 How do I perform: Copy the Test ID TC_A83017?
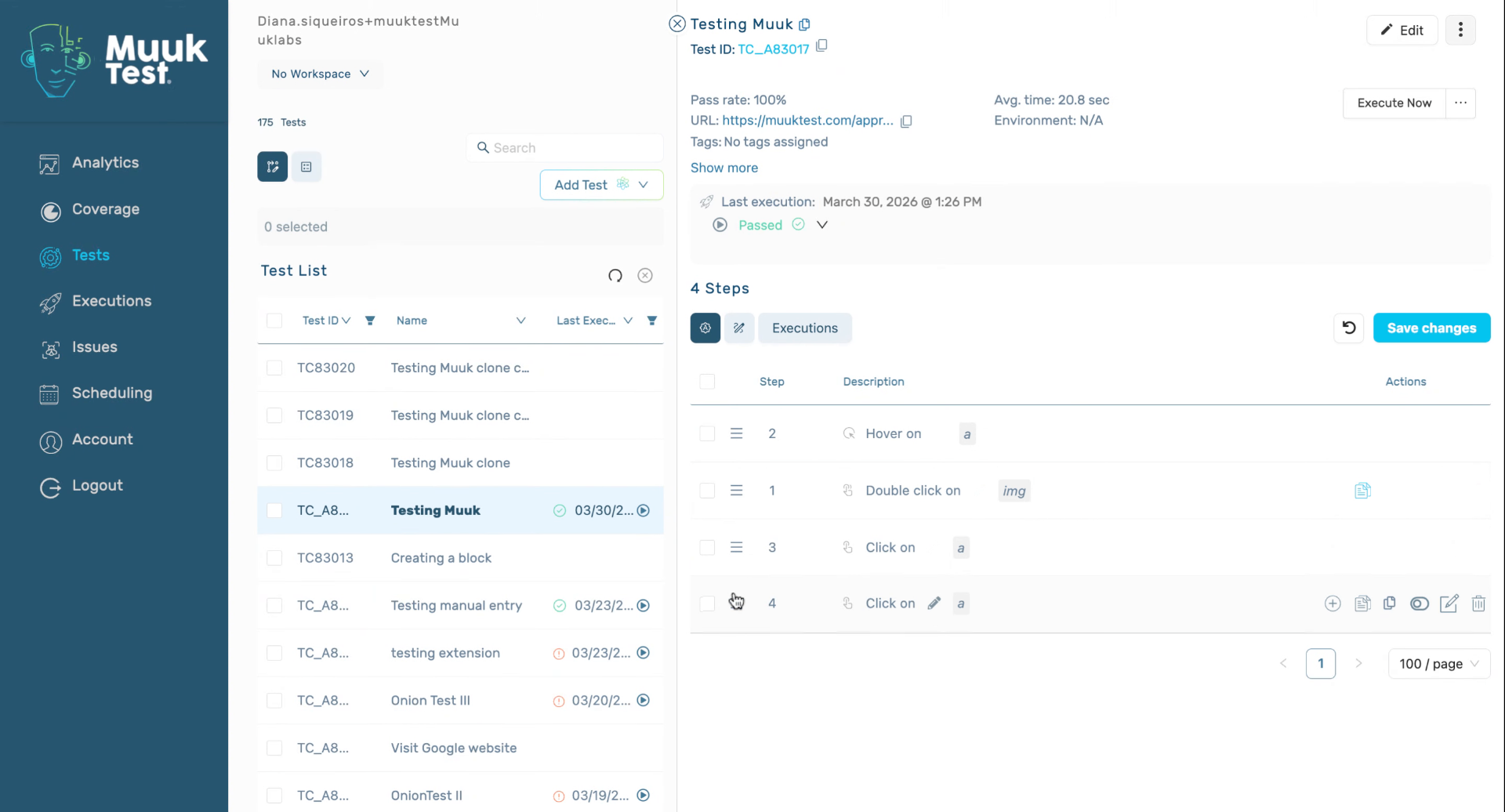821,46
